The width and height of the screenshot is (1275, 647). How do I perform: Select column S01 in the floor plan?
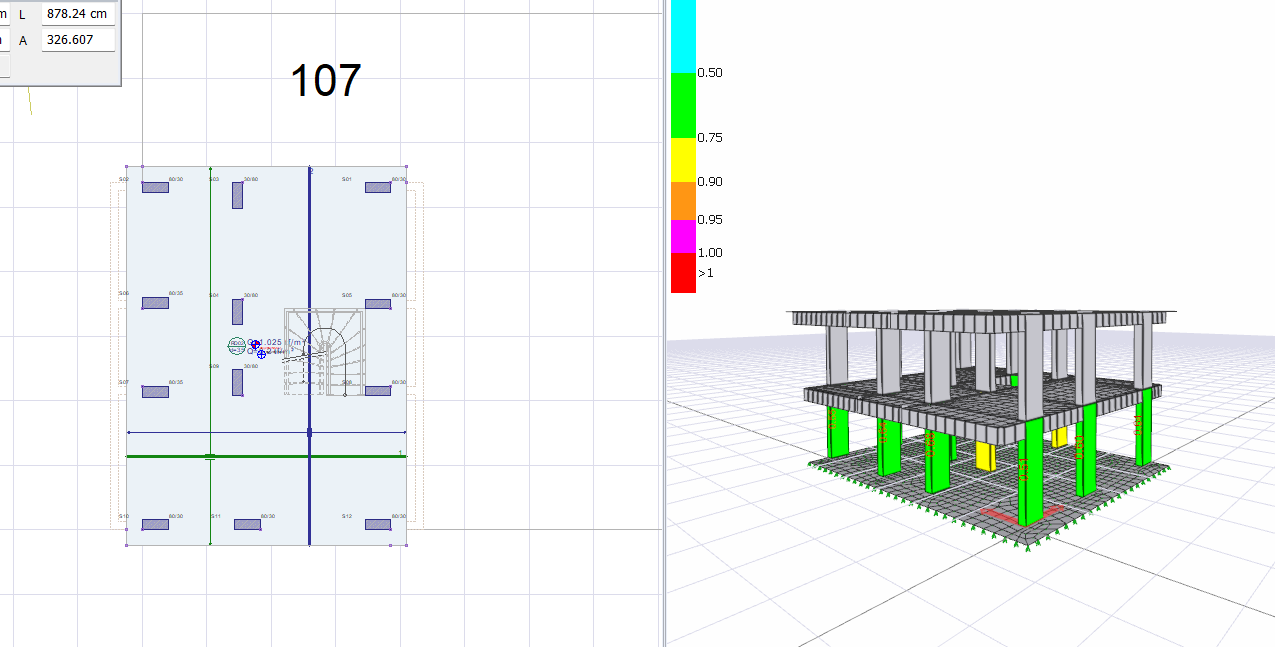click(x=378, y=187)
